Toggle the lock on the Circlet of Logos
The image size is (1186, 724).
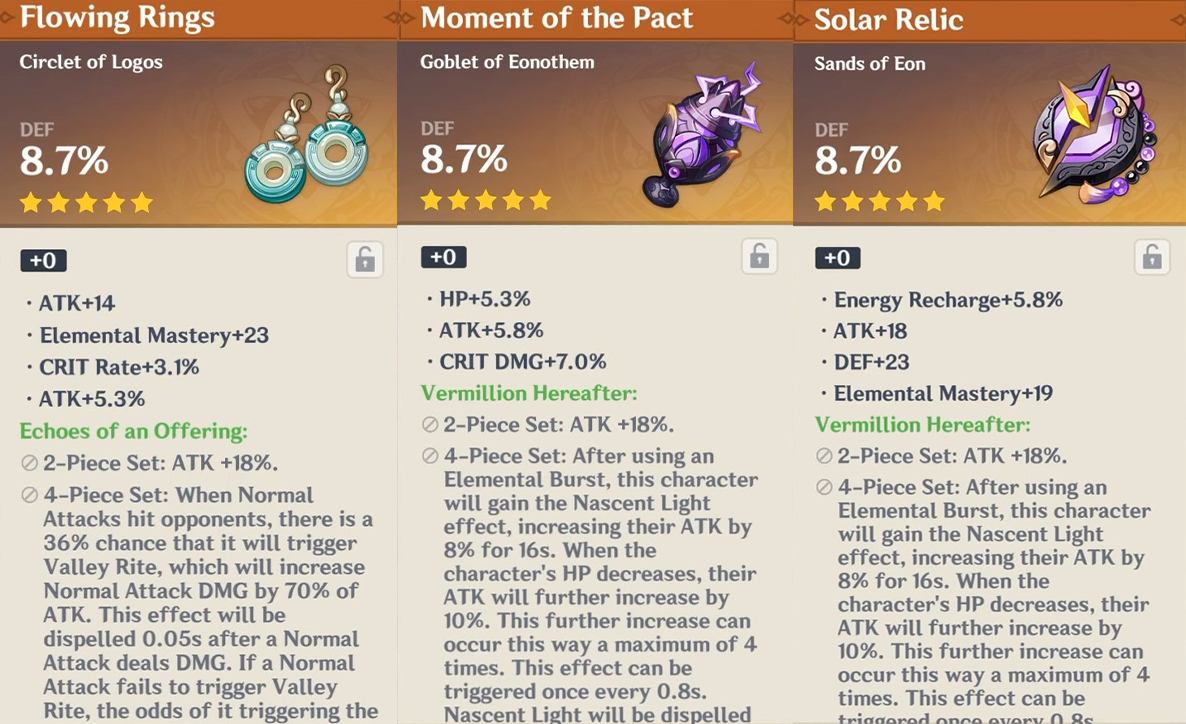364,259
